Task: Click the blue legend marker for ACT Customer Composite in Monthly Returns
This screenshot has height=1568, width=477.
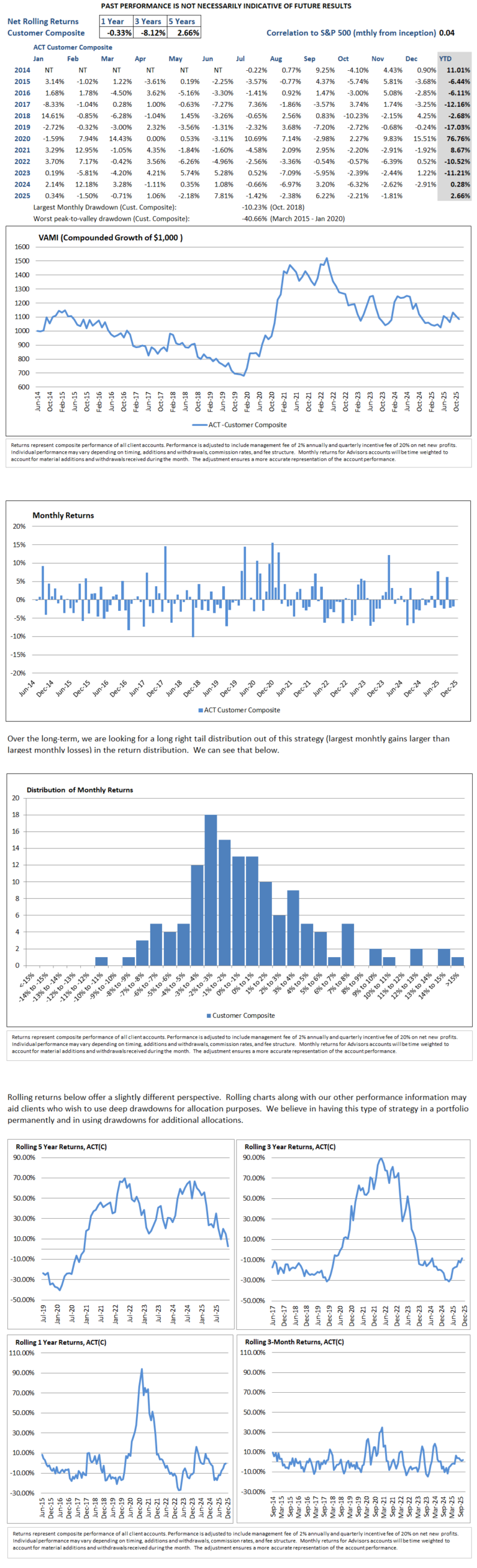Action: (x=200, y=710)
